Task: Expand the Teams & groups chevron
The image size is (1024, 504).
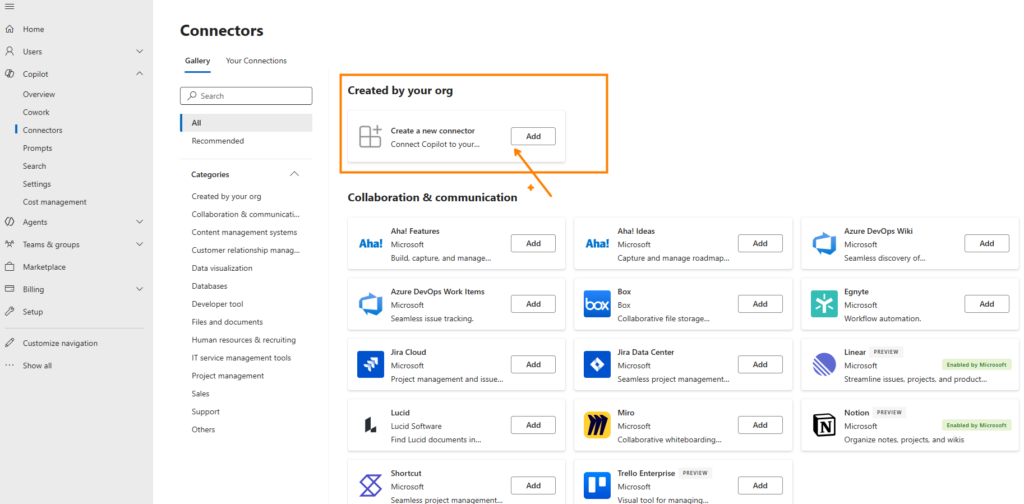Action: [139, 244]
